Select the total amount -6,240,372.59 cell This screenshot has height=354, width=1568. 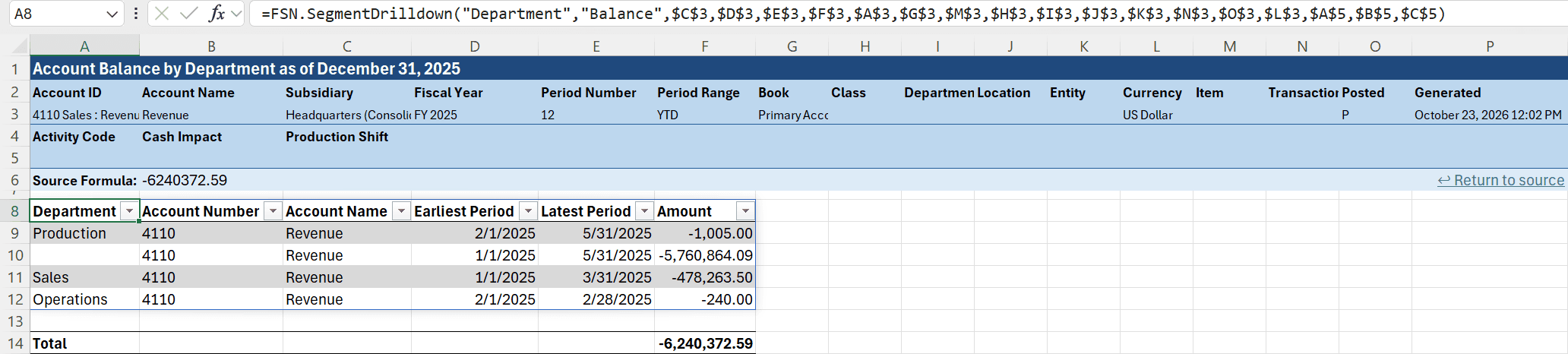tap(705, 343)
